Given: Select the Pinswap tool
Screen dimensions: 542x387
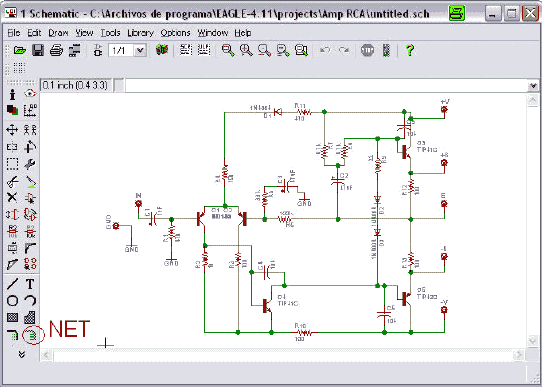Looking at the screenshot, I should click(x=12, y=215).
